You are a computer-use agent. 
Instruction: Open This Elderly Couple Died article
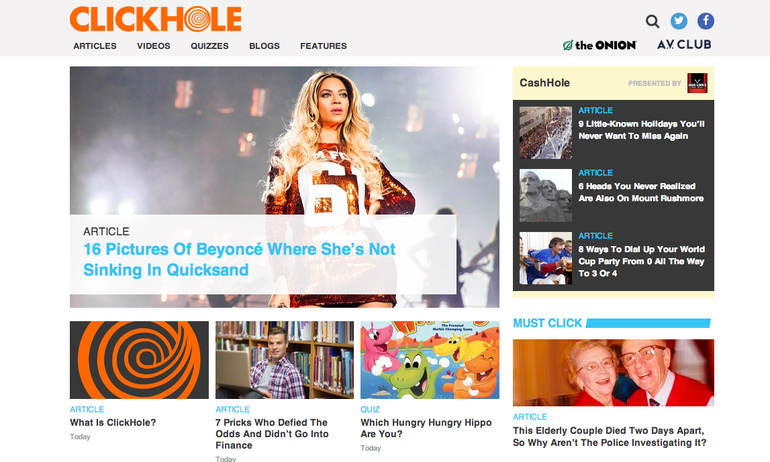[x=609, y=436]
